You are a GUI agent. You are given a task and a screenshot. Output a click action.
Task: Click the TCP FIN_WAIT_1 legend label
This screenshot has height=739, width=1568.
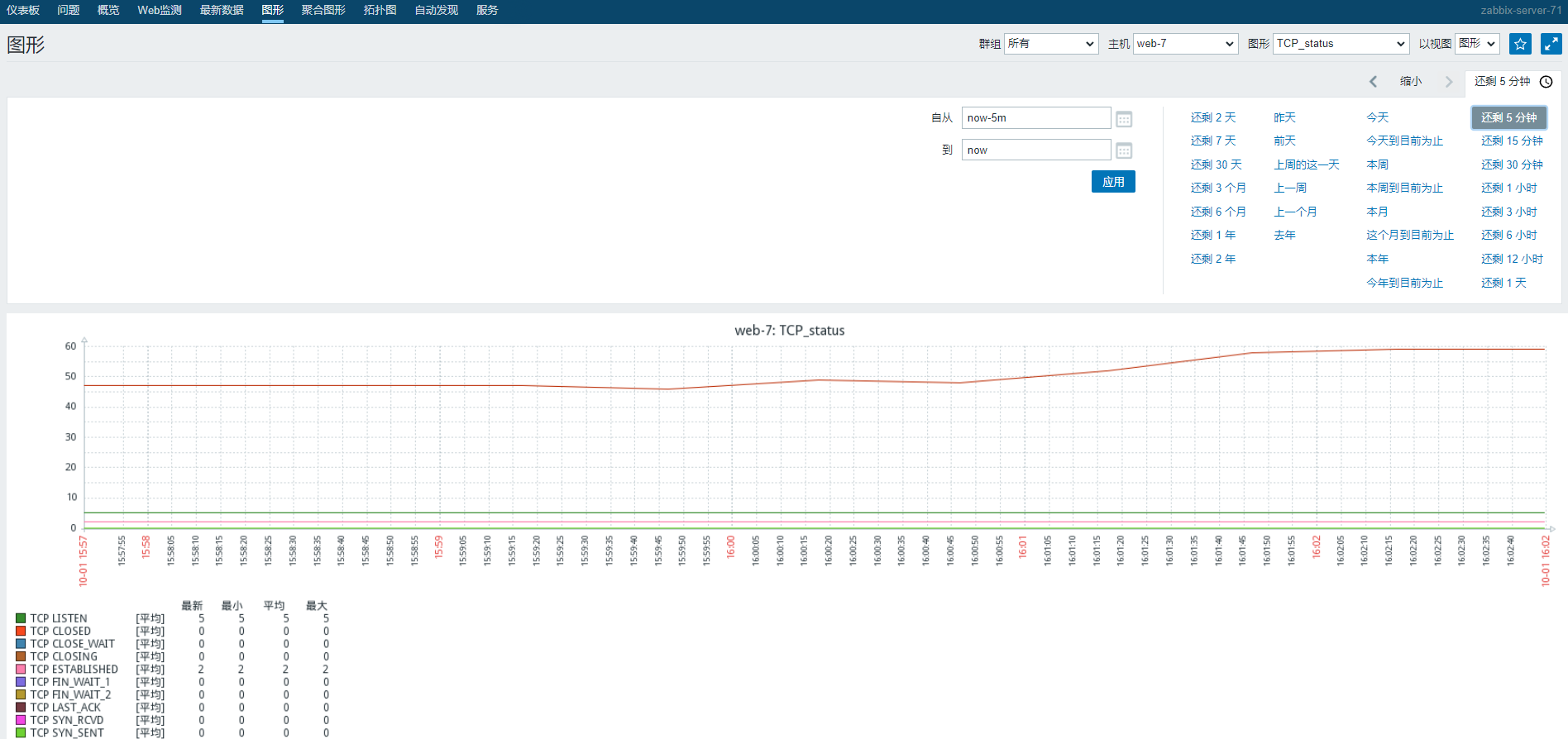point(70,682)
